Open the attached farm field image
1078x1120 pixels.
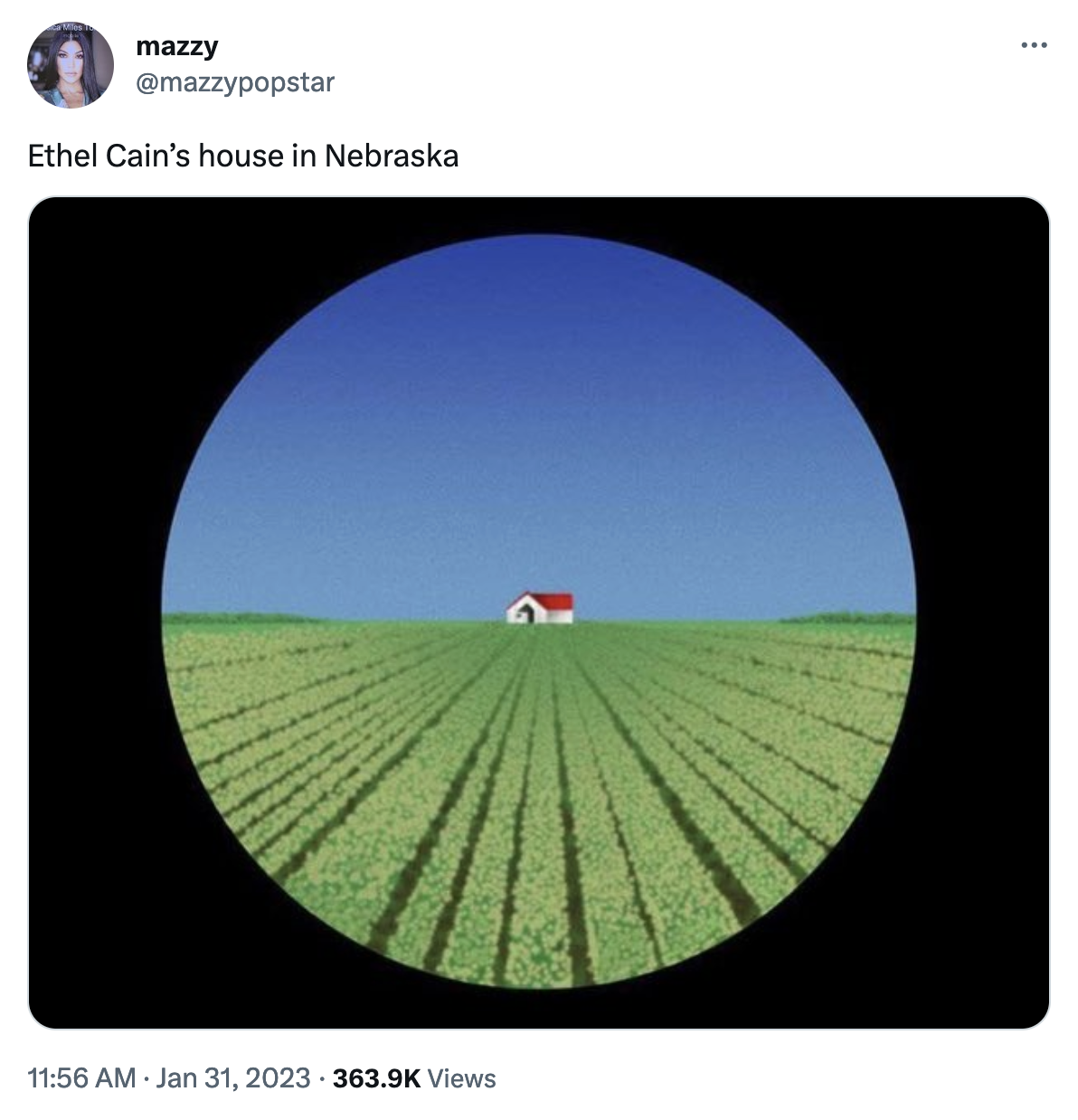(539, 612)
